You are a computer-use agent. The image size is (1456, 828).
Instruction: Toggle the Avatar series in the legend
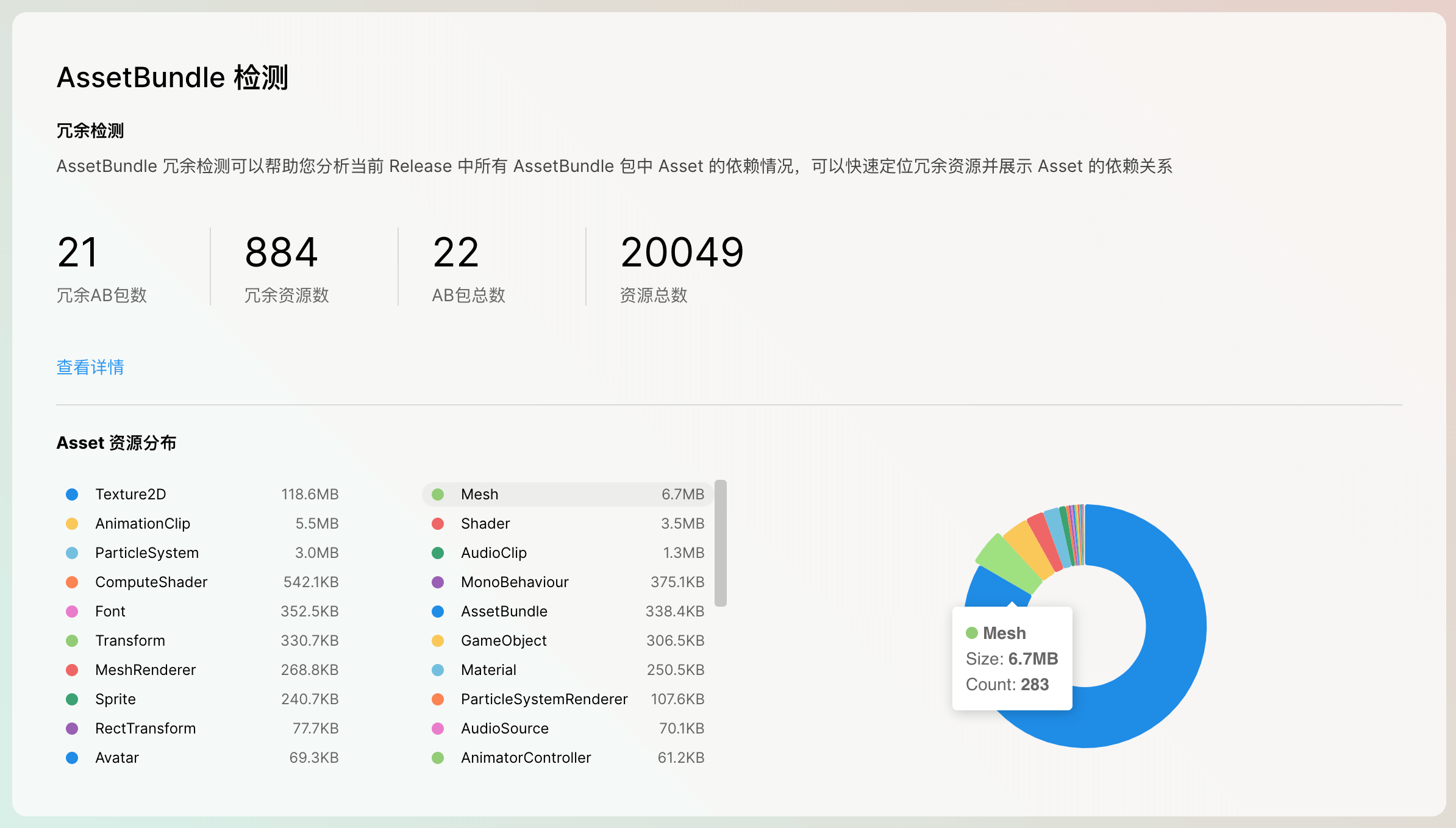click(x=116, y=757)
